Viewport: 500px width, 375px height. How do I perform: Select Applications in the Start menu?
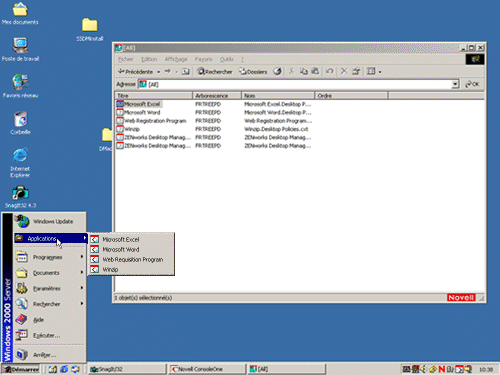pyautogui.click(x=50, y=238)
